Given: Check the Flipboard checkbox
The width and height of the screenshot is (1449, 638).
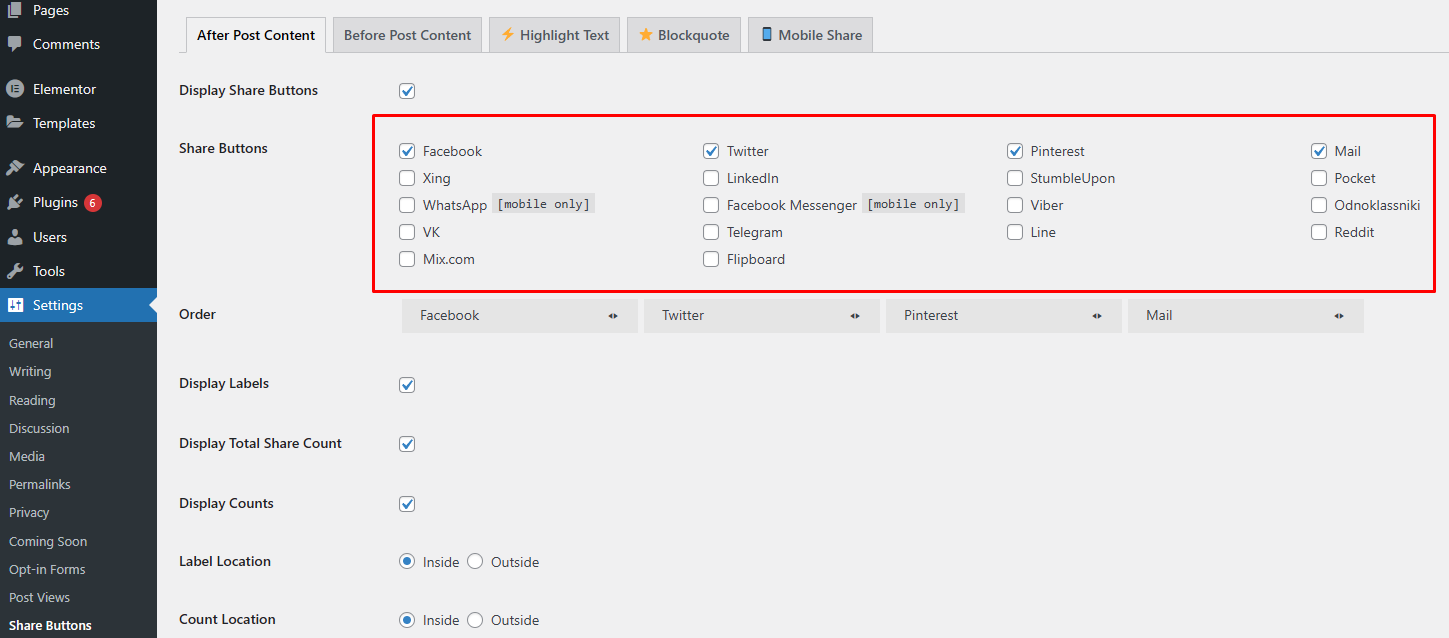Looking at the screenshot, I should (711, 259).
